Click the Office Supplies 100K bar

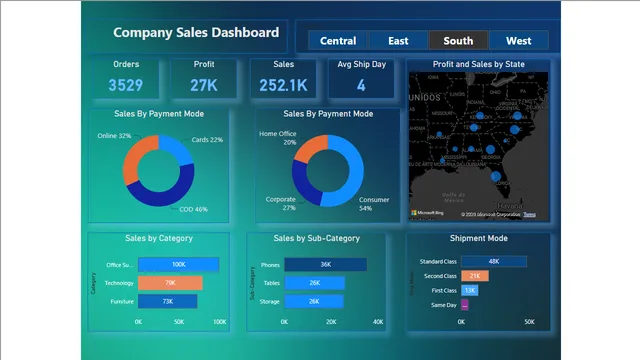click(x=178, y=264)
